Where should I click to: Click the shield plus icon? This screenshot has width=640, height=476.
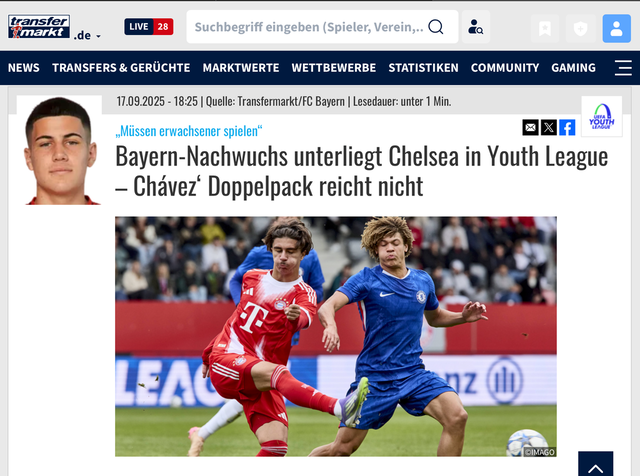580,28
